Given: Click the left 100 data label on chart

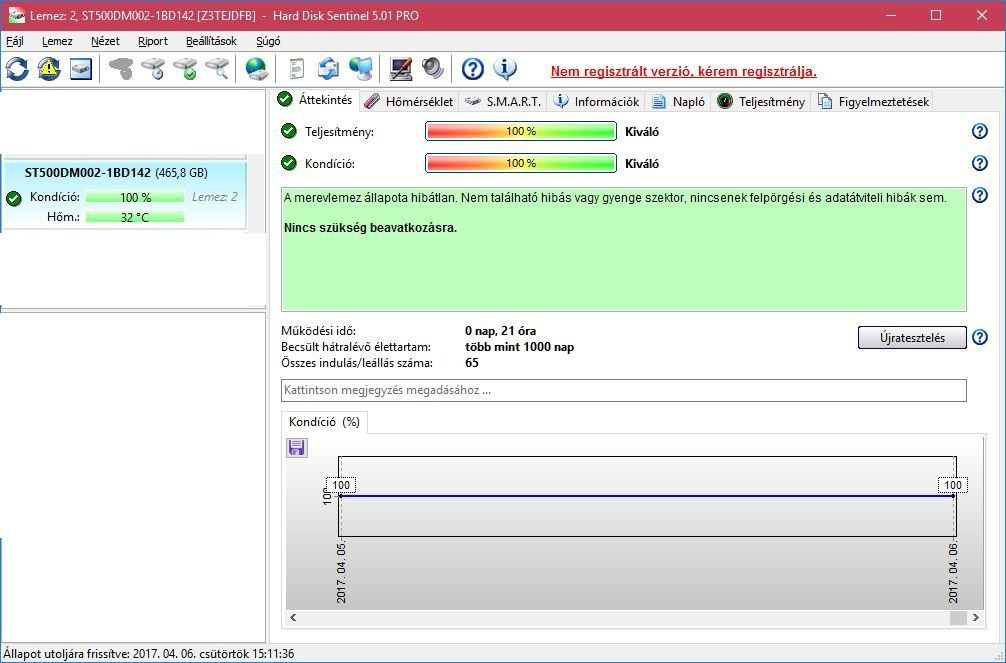Looking at the screenshot, I should [341, 485].
